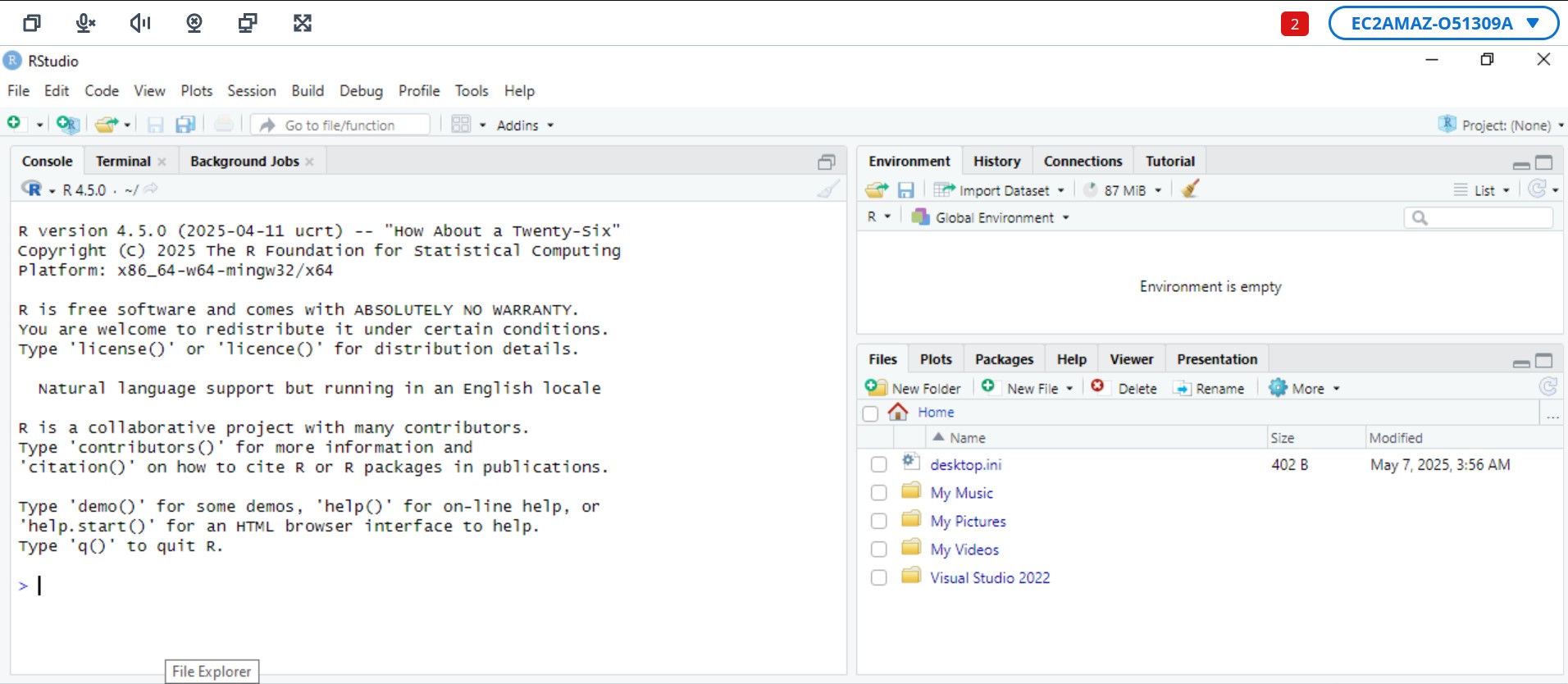Refresh the Files pane listing

tap(1547, 387)
